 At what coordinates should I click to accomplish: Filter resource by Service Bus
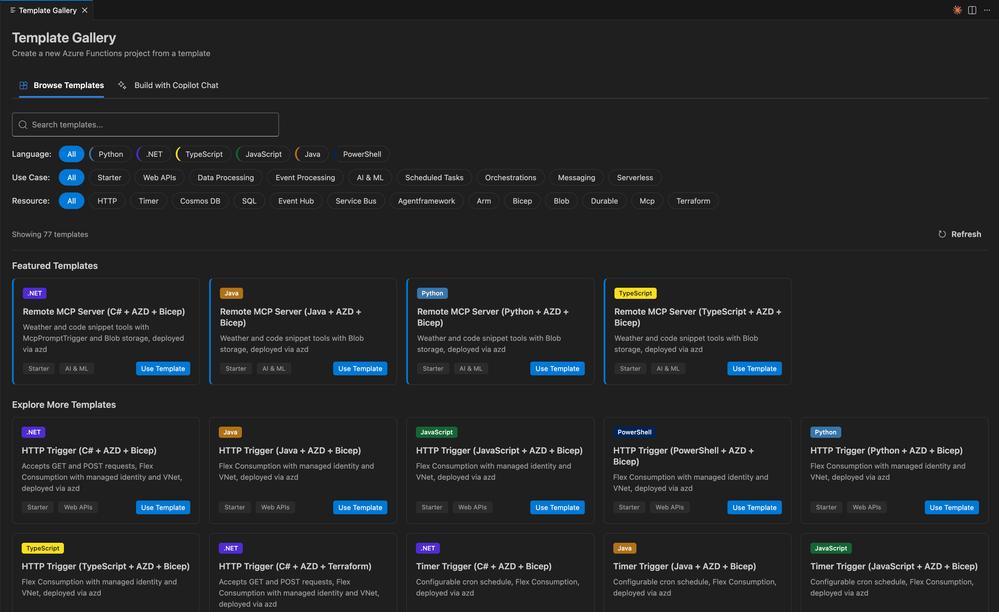356,201
